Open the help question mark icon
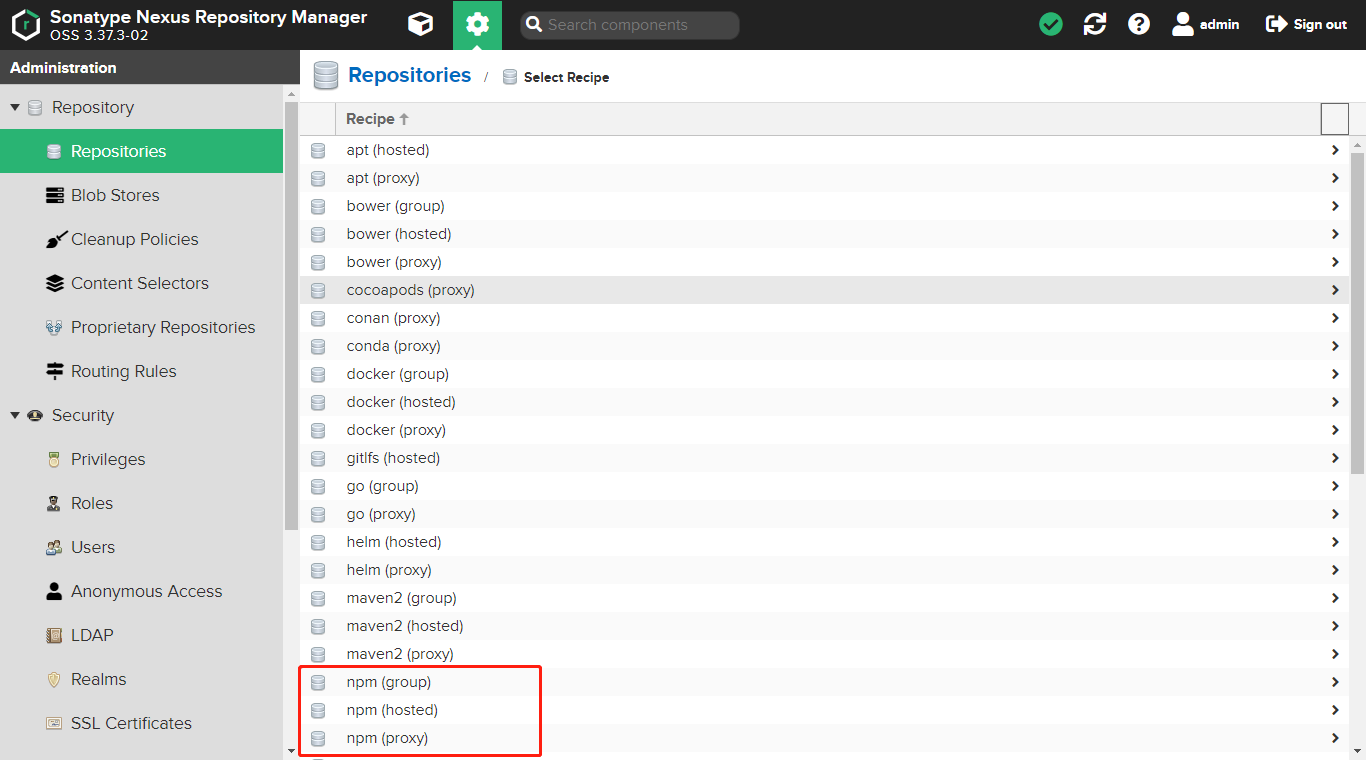Image resolution: width=1366 pixels, height=760 pixels. coord(1139,25)
